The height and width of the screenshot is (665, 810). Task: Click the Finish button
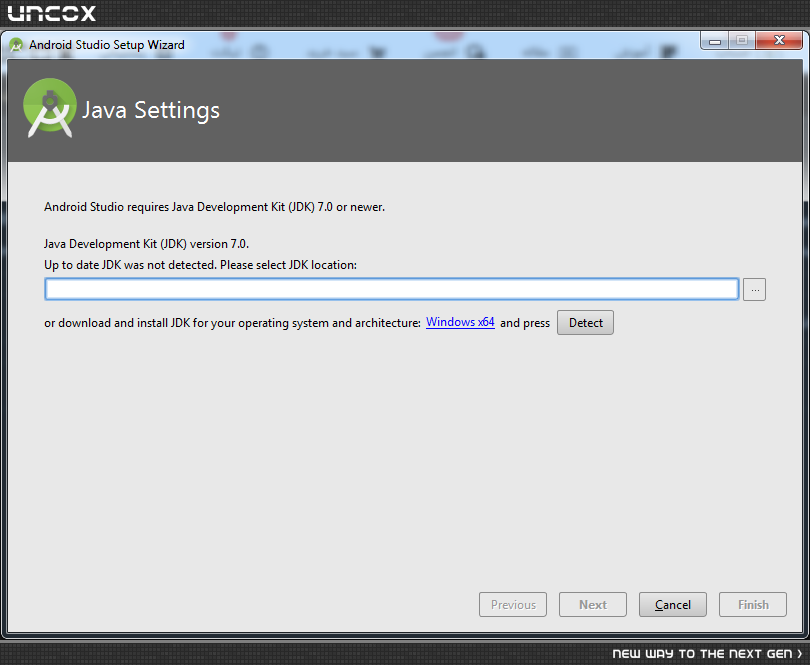[753, 605]
